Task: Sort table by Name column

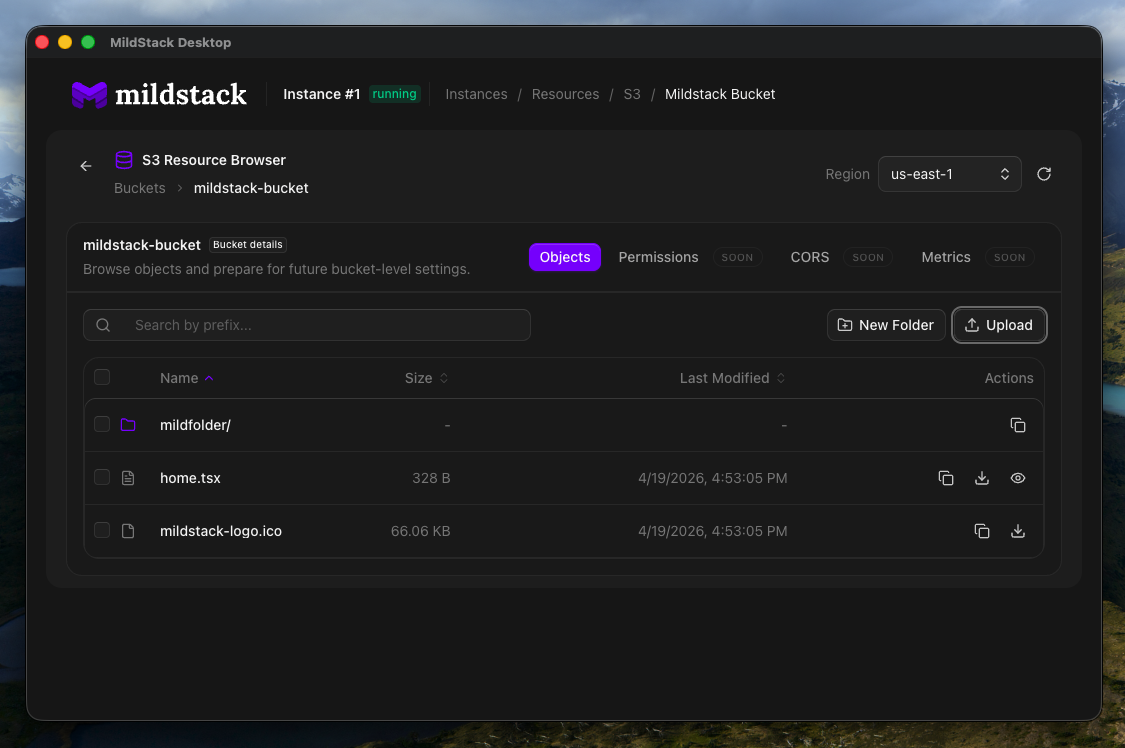Action: pos(186,378)
